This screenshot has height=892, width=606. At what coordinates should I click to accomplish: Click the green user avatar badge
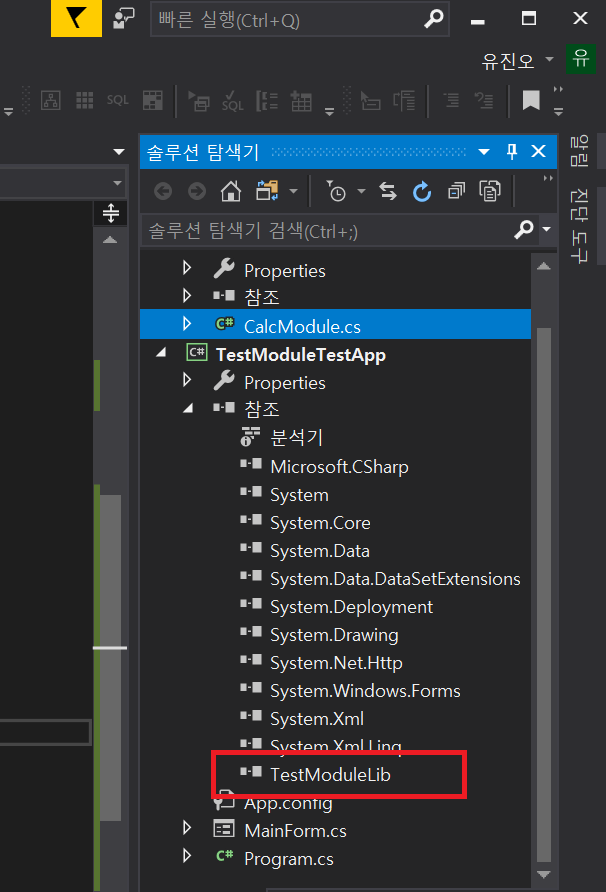coord(580,58)
